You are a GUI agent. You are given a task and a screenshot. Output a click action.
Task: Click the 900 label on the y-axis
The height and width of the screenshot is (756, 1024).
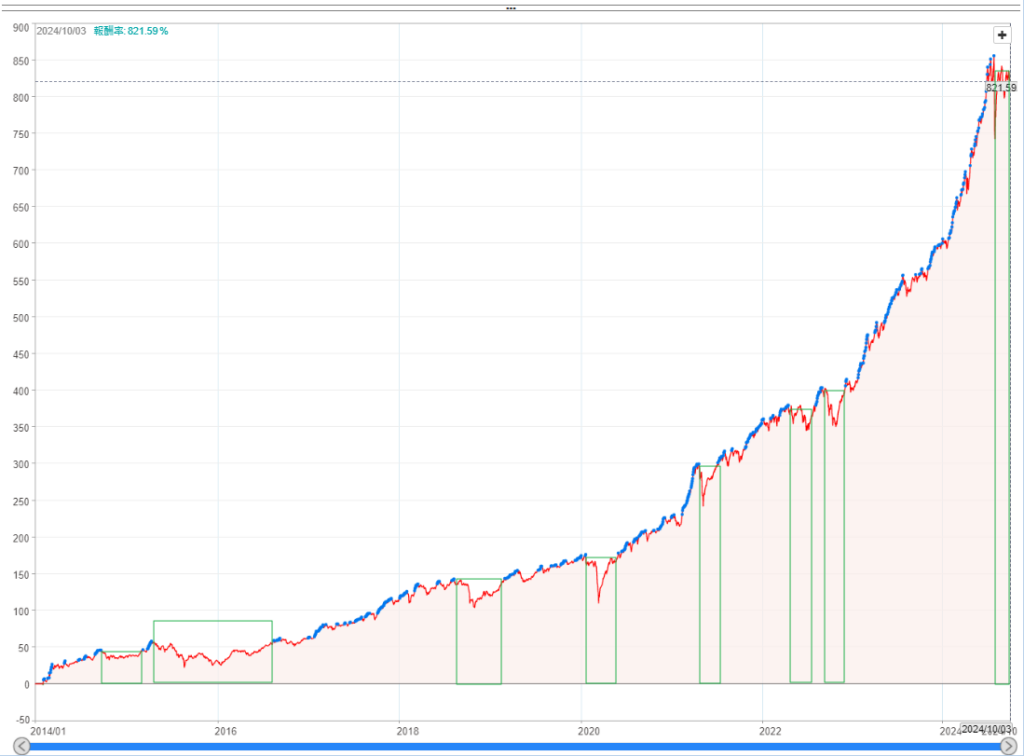pyautogui.click(x=20, y=28)
